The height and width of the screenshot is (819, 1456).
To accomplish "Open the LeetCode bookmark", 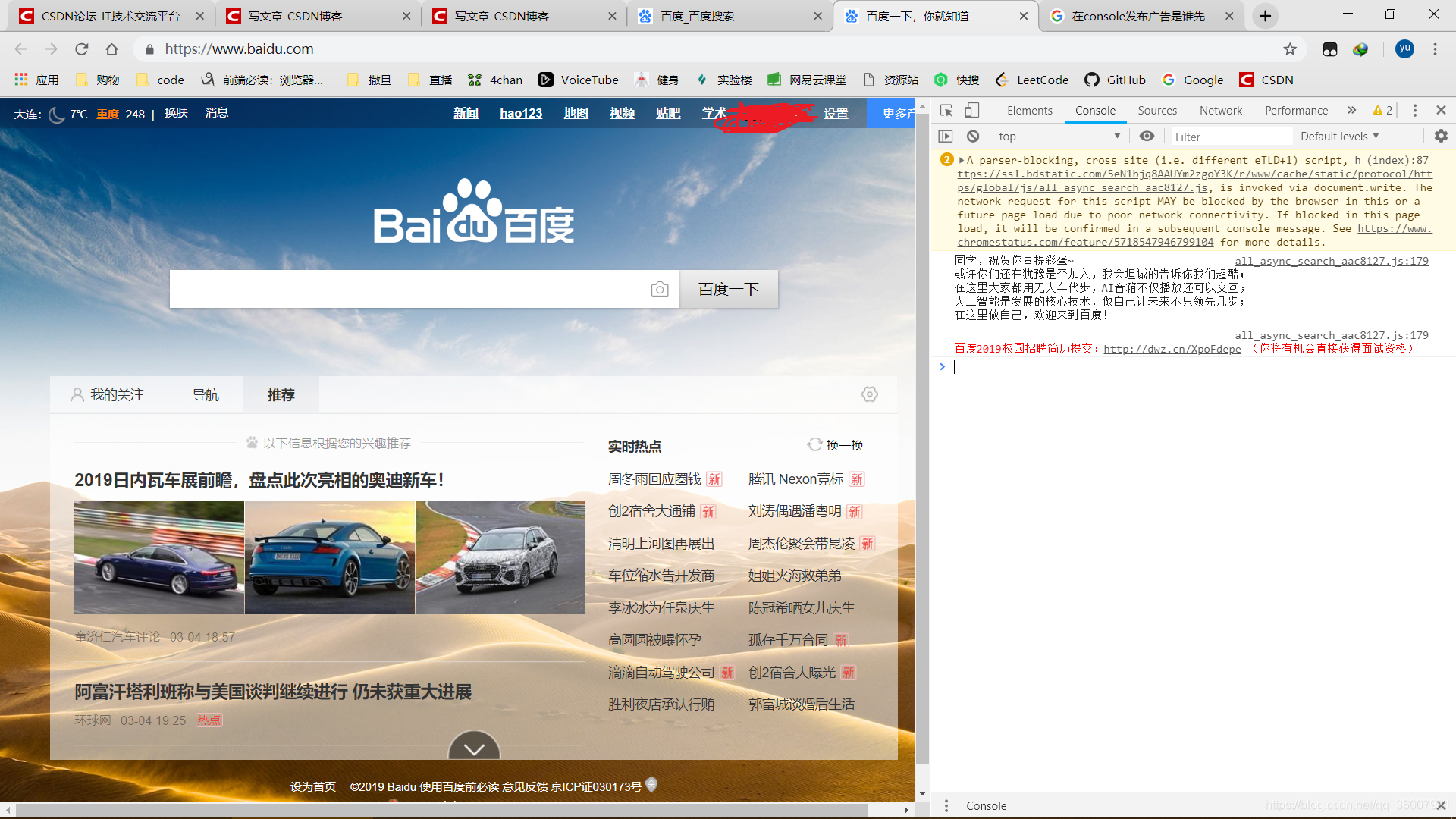I will (1032, 80).
